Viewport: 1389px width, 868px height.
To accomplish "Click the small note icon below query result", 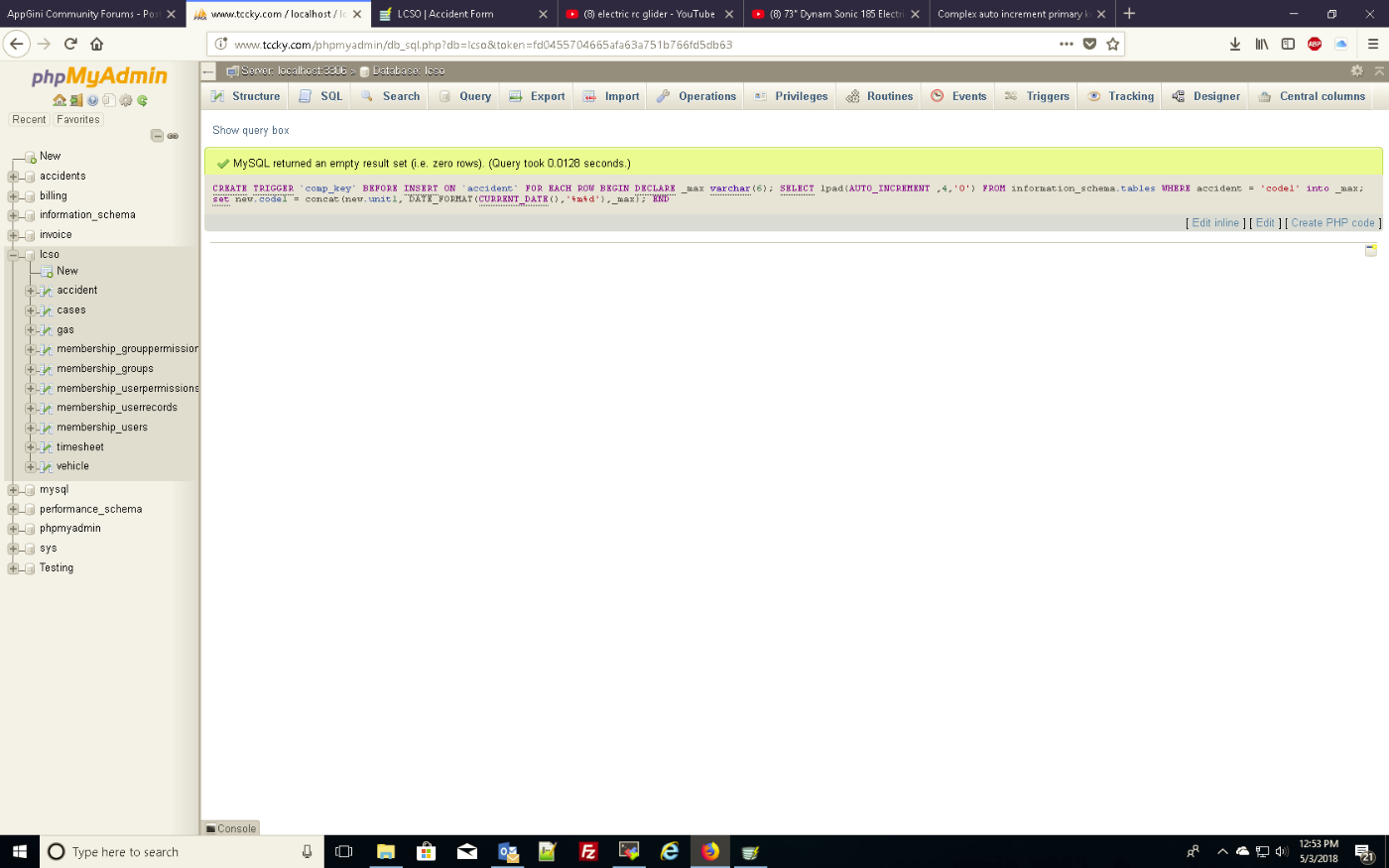I will click(1370, 250).
